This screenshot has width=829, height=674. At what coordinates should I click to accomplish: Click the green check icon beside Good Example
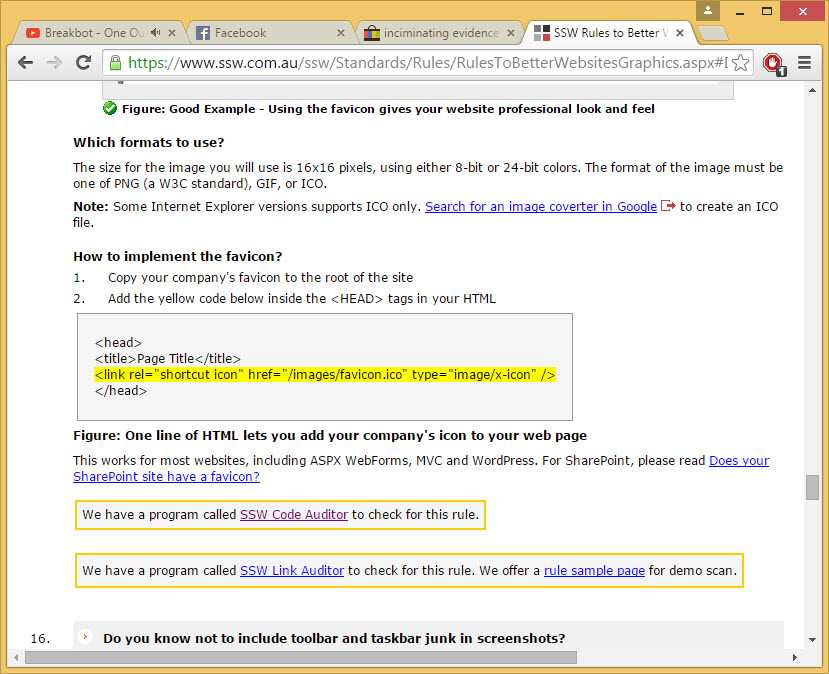point(110,108)
